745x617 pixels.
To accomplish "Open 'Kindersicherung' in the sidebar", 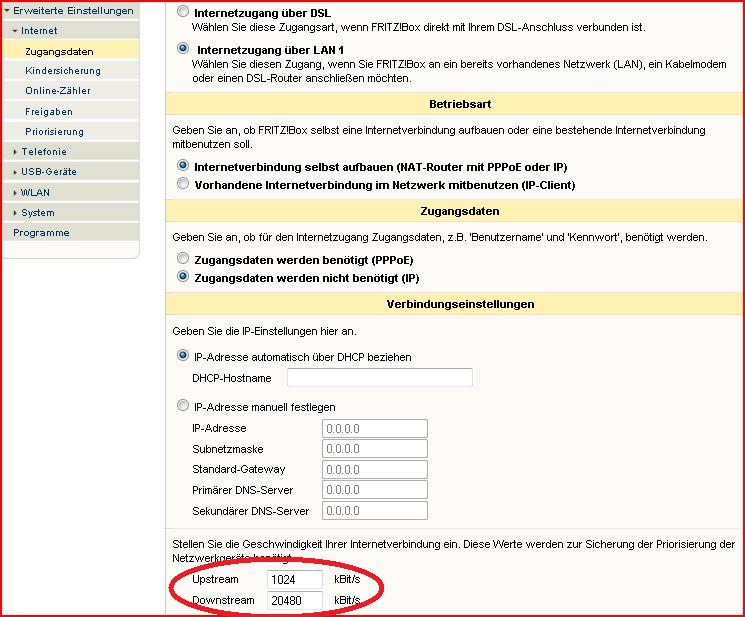I will click(x=63, y=71).
